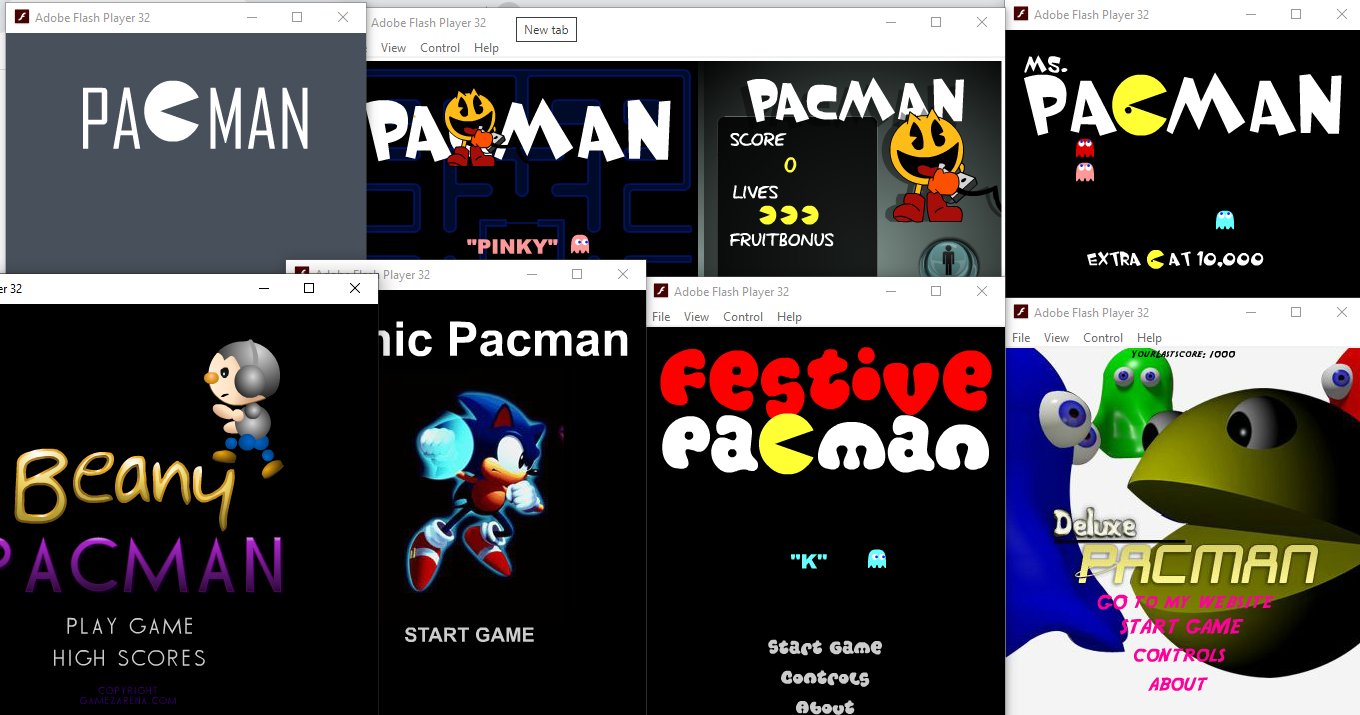The image size is (1360, 715).
Task: Click the cyan ghost in Ms. Pacman window
Action: point(1224,219)
